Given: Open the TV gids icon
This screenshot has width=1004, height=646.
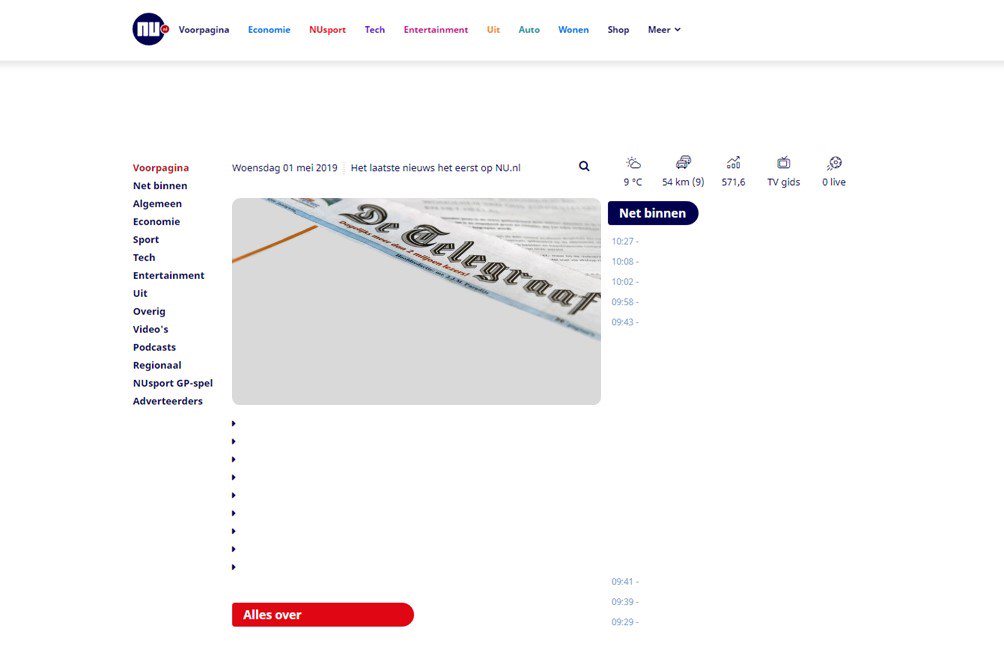Looking at the screenshot, I should pyautogui.click(x=784, y=163).
